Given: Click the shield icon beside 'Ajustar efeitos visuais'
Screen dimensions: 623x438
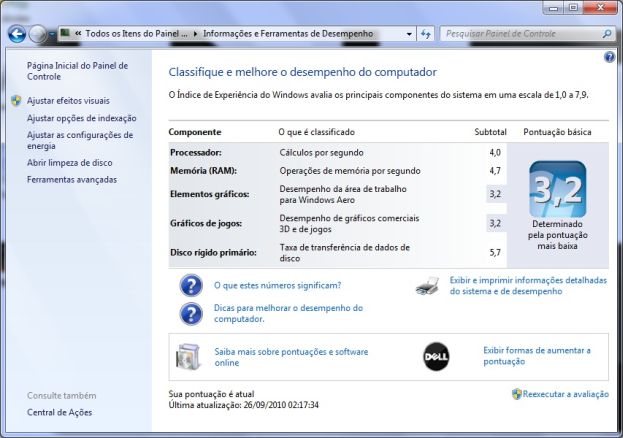Looking at the screenshot, I should pyautogui.click(x=16, y=101).
